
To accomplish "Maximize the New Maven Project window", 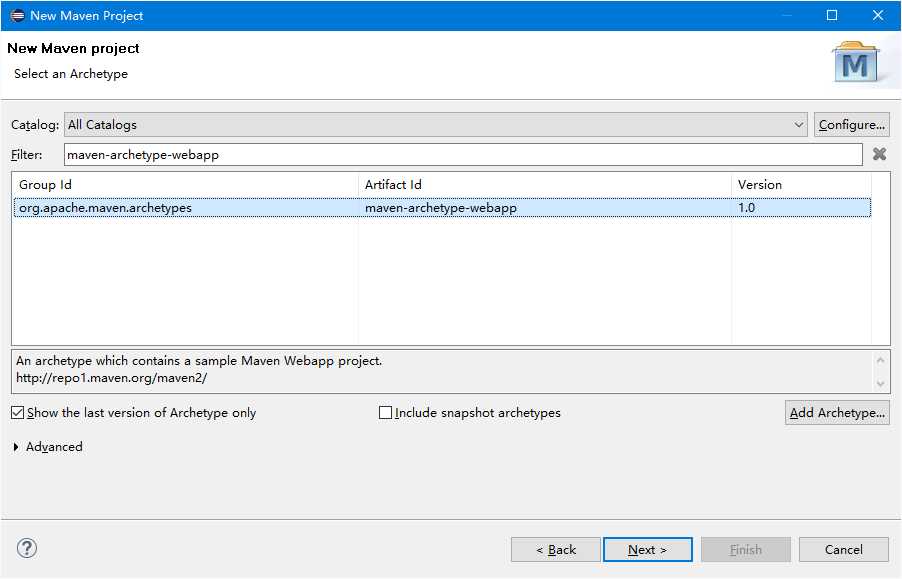I will click(832, 15).
